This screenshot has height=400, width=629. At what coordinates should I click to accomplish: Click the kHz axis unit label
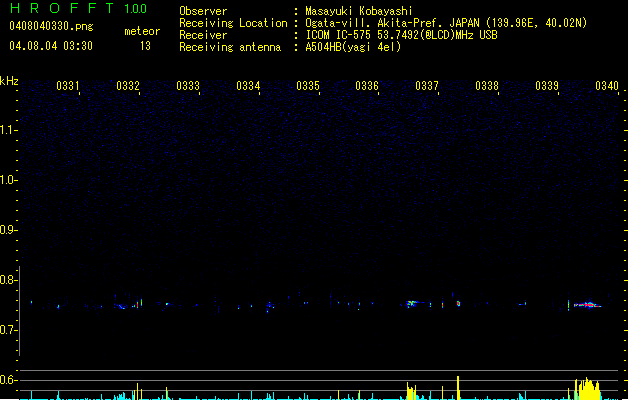(x=9, y=81)
